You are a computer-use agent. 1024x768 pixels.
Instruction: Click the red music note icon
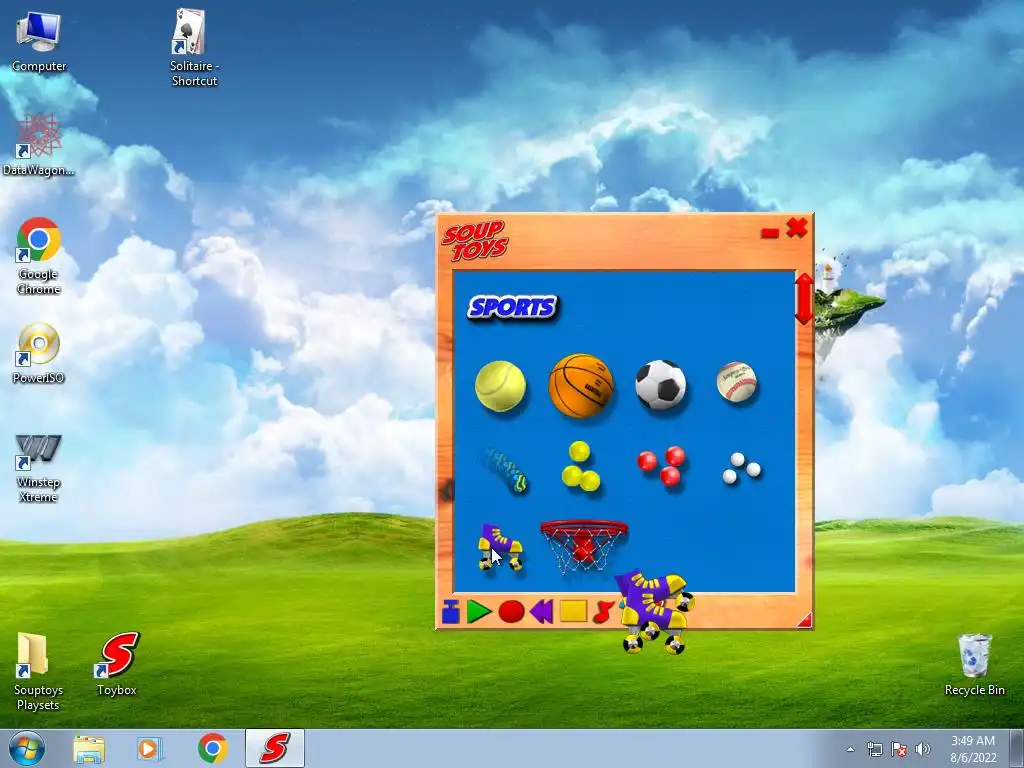point(603,612)
